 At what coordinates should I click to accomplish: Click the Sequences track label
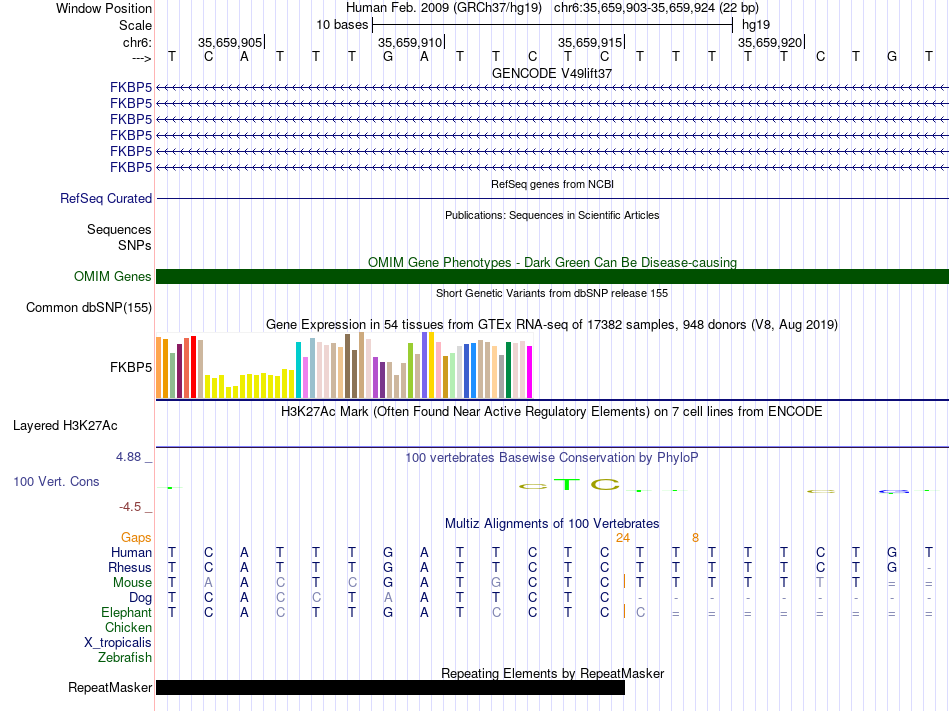[119, 230]
